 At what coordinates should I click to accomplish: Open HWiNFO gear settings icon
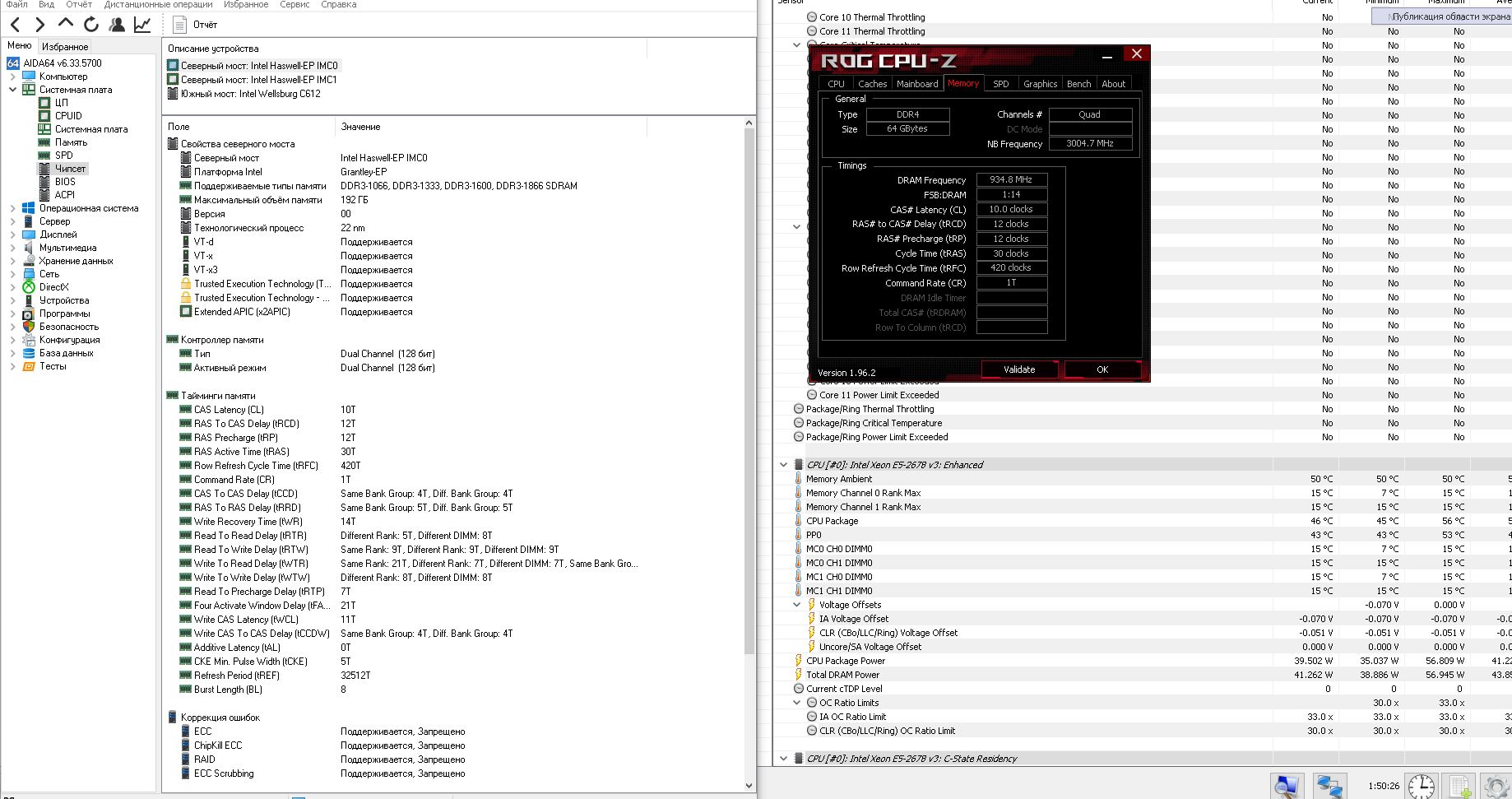1496,786
